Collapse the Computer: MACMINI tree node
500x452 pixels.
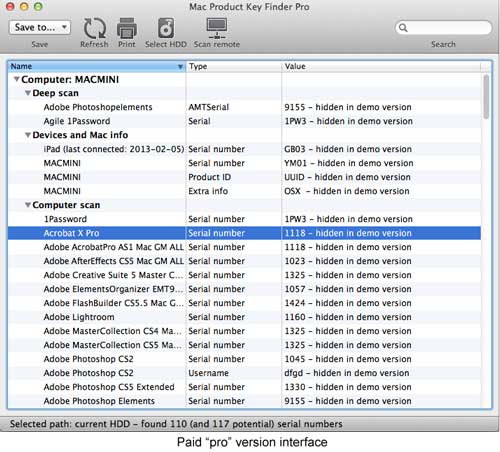pyautogui.click(x=16, y=79)
